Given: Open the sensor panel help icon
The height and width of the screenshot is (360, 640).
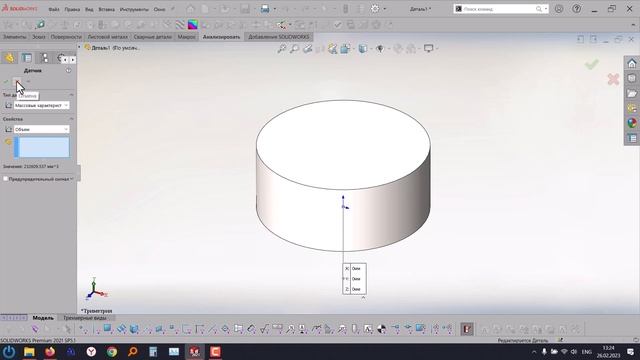Looking at the screenshot, I should (68, 71).
